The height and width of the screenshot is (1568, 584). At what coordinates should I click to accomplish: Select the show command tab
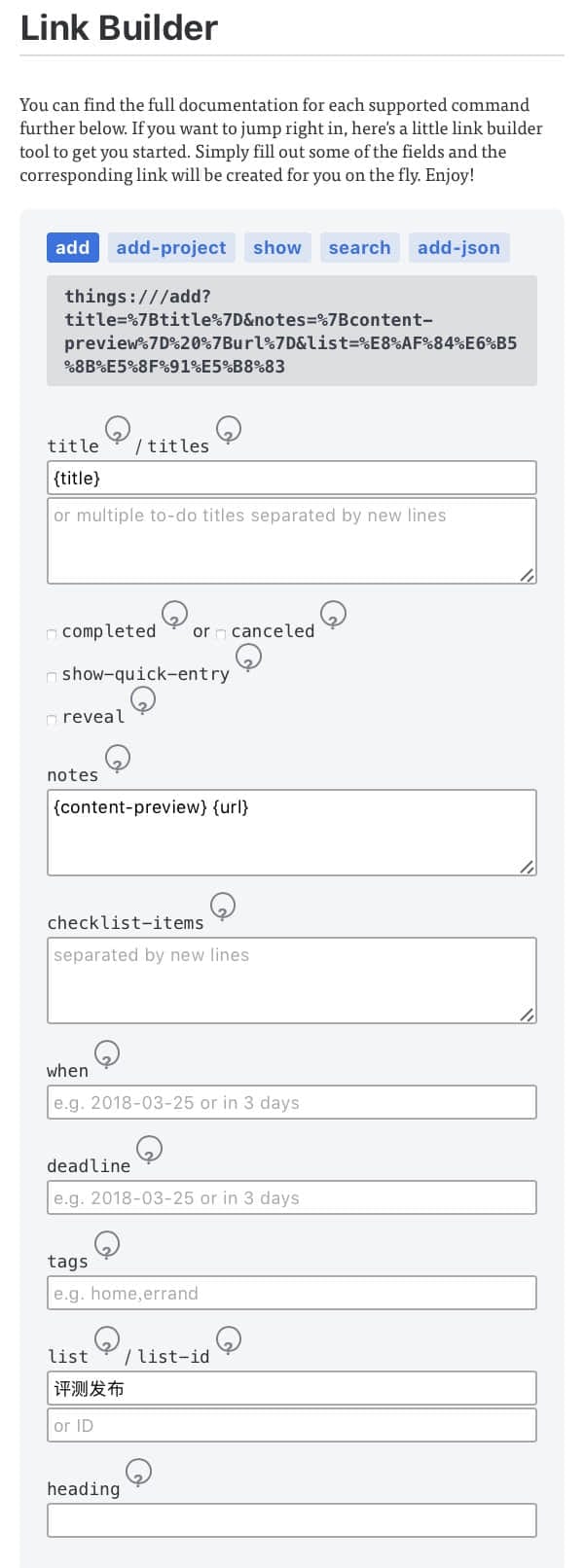277,248
